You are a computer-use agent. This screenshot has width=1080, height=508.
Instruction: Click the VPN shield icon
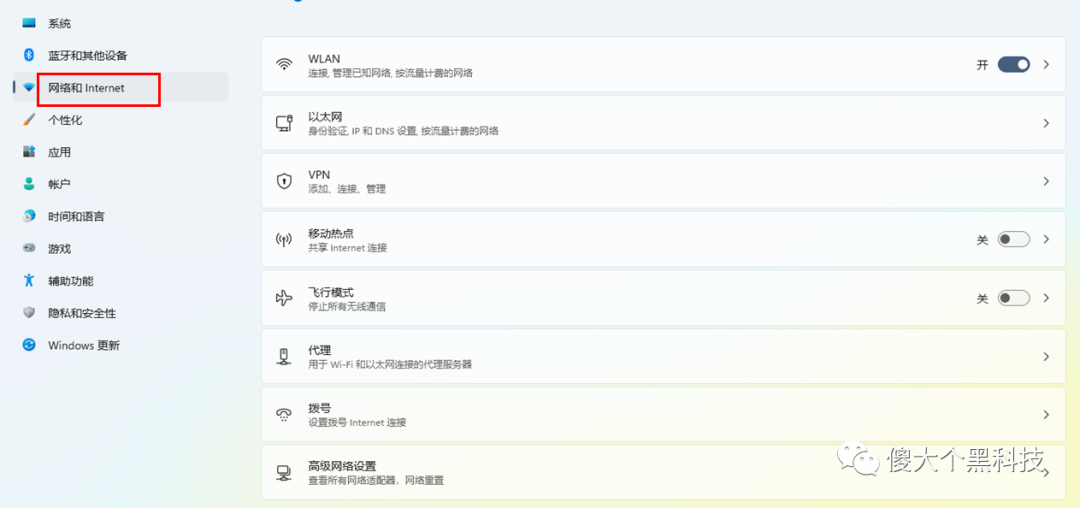click(x=284, y=181)
